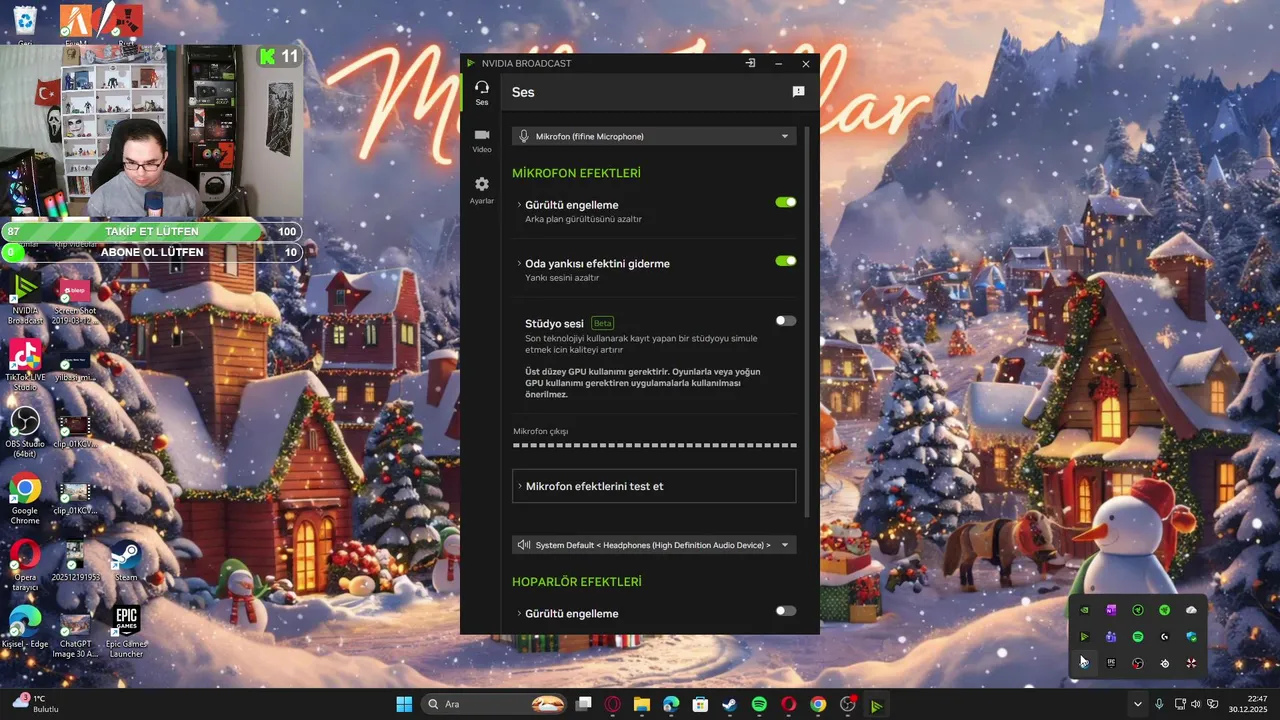Turn off Oda yankısı efektini giderme toggle
The height and width of the screenshot is (720, 1280).
786,261
